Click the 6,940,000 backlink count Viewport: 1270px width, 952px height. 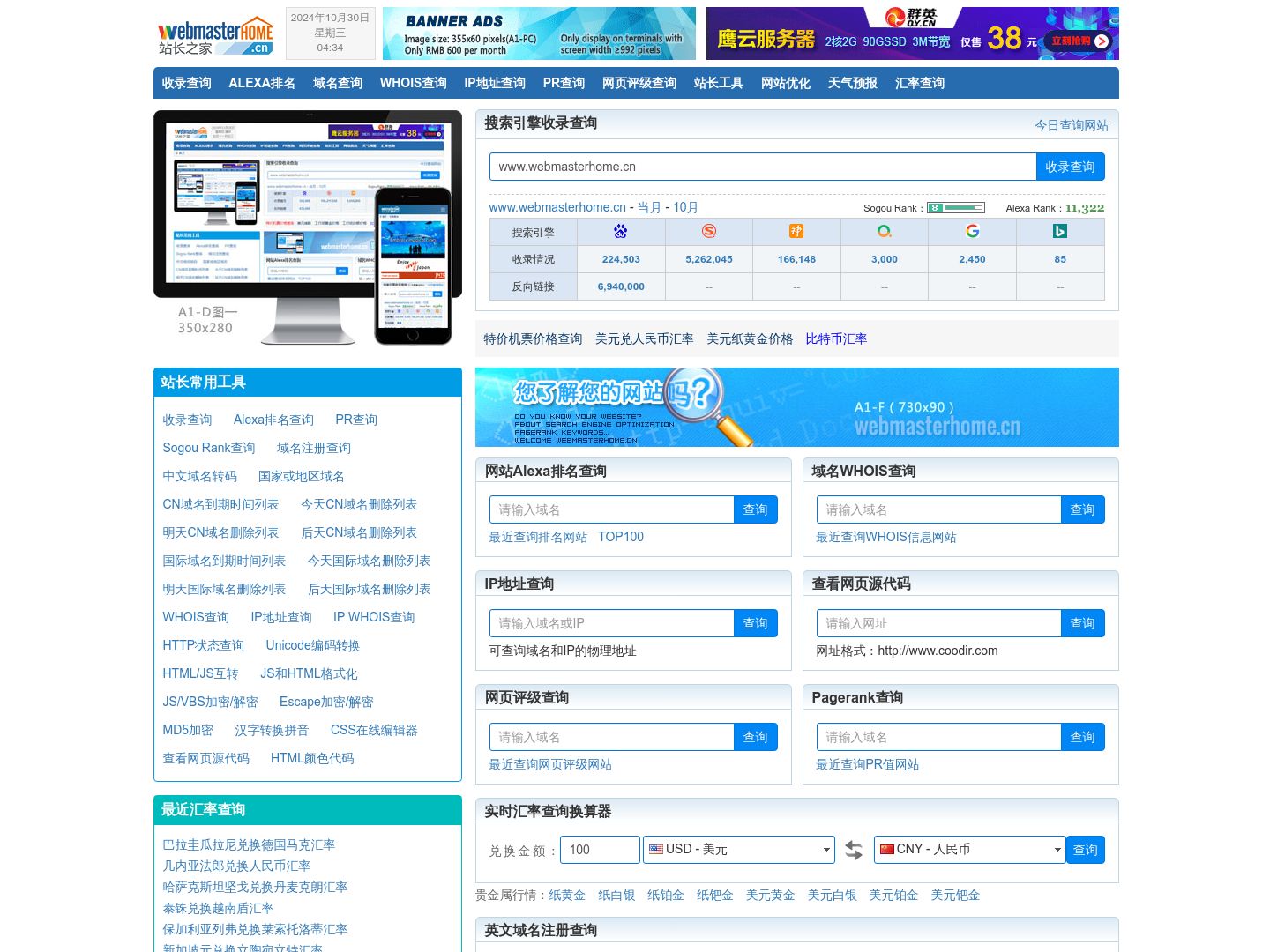coord(621,286)
